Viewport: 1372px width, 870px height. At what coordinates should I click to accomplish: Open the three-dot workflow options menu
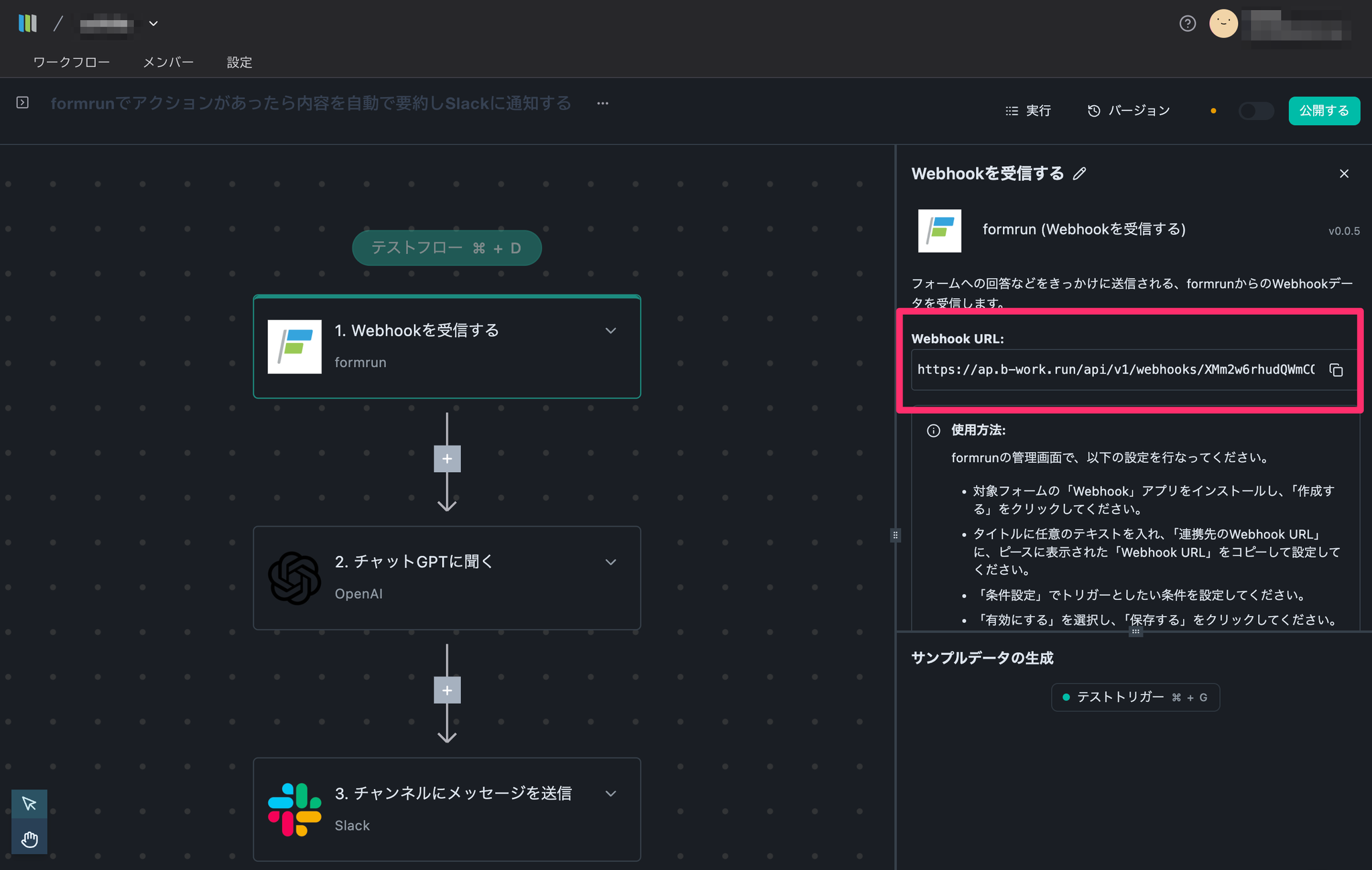pyautogui.click(x=602, y=103)
